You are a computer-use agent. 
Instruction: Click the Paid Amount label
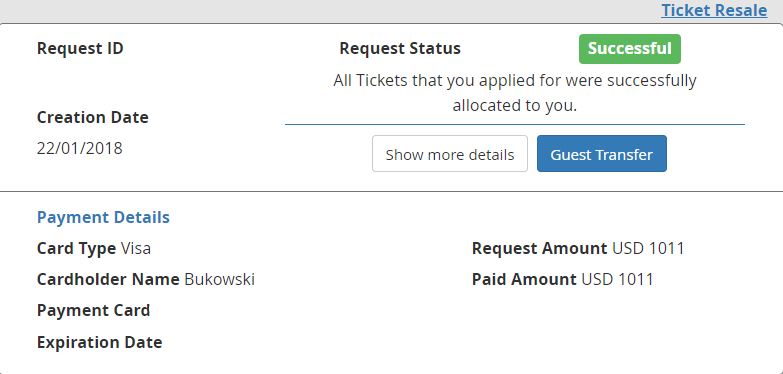click(524, 279)
